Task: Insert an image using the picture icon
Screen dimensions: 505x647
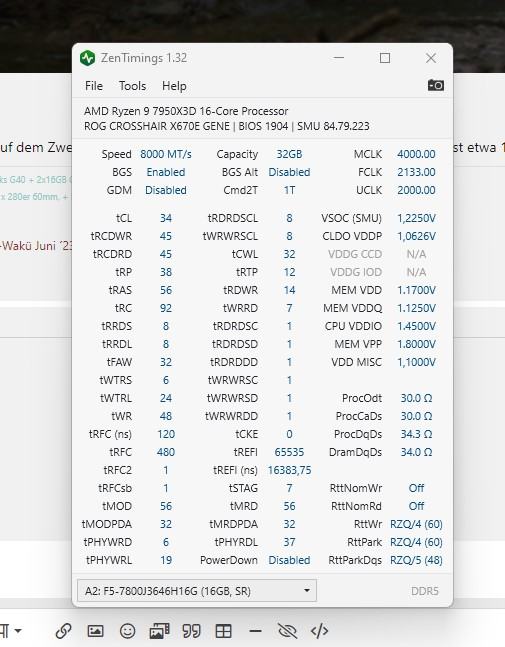Action: pyautogui.click(x=95, y=631)
